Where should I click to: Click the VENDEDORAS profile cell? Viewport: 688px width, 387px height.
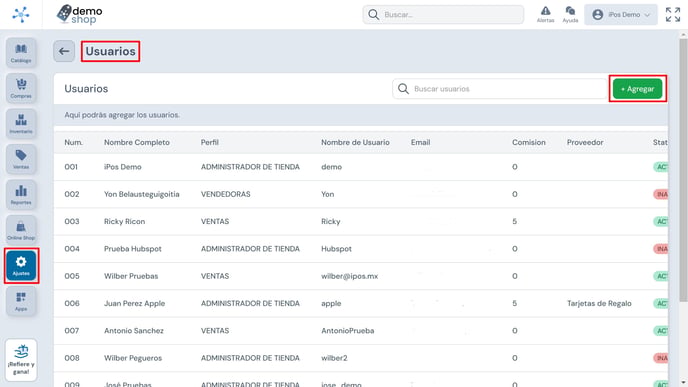226,194
